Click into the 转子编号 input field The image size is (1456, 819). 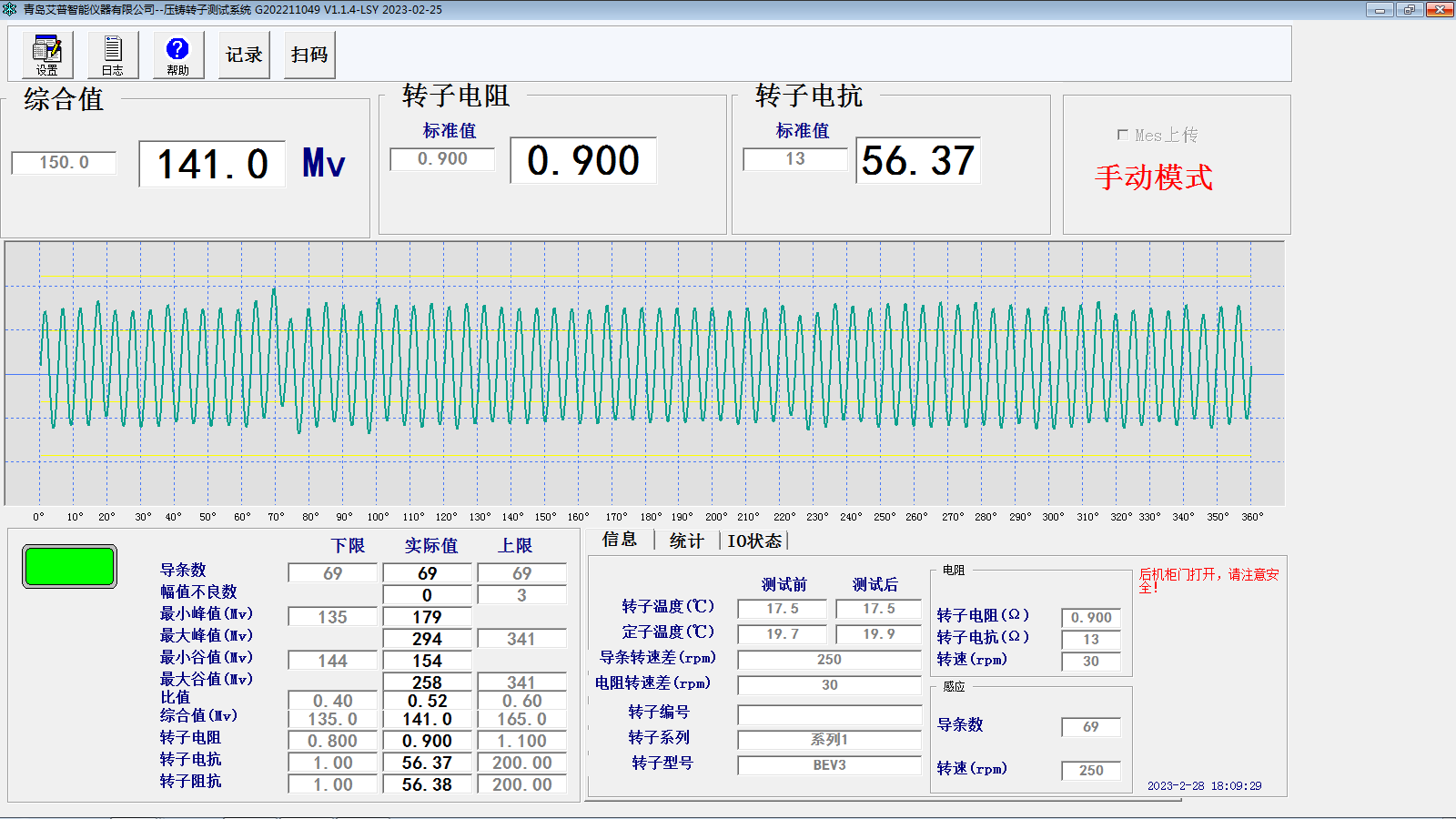(829, 715)
